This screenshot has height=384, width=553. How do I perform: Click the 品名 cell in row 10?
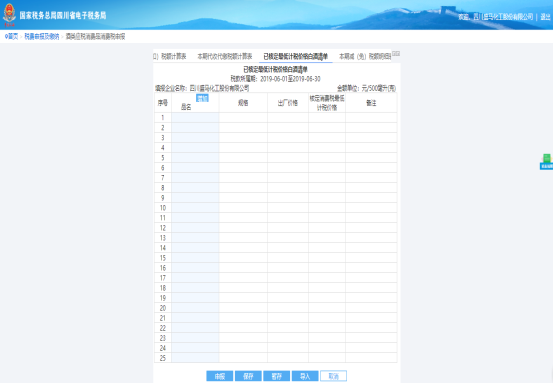(x=195, y=208)
